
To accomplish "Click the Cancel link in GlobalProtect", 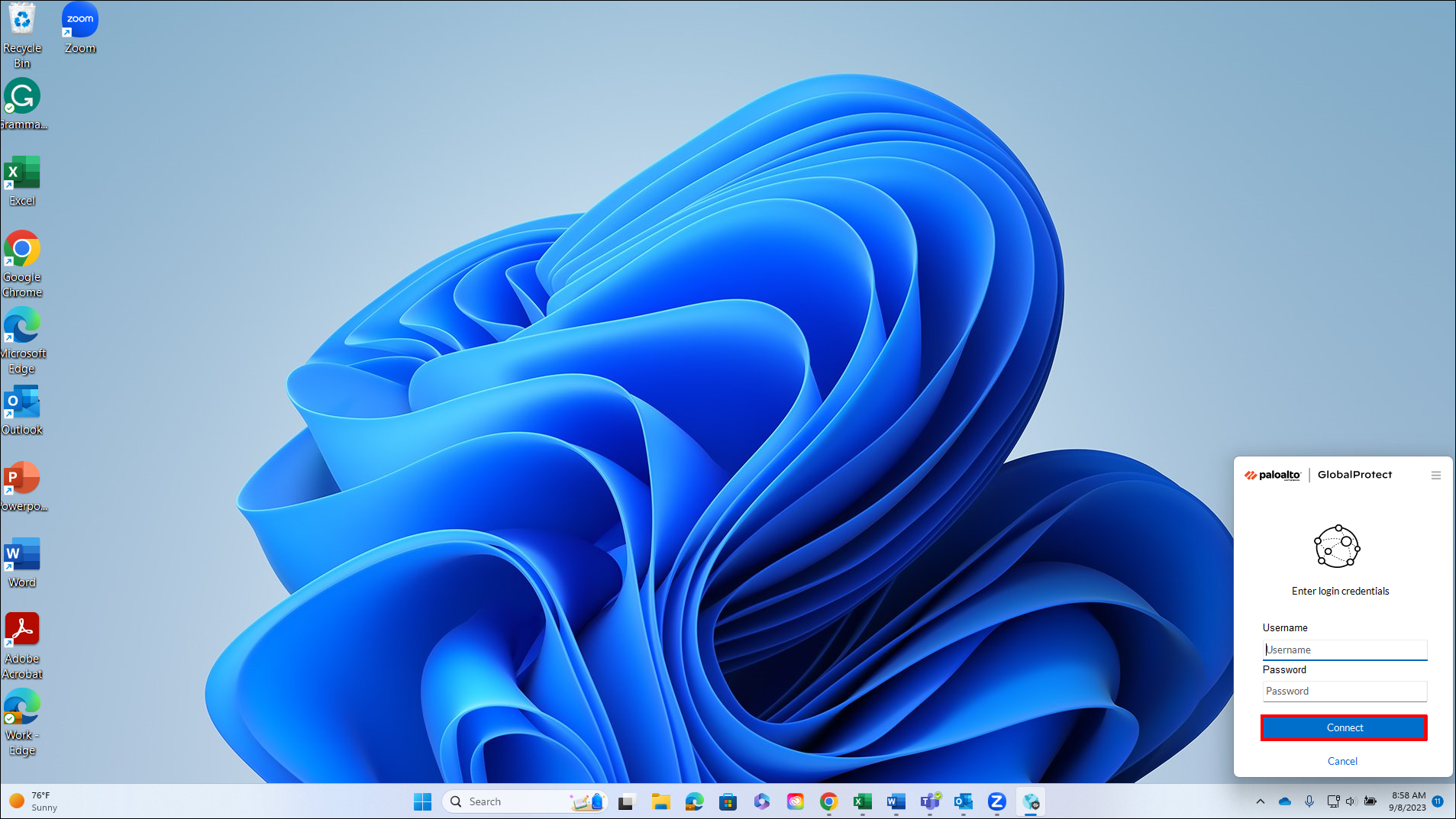I will click(1341, 761).
